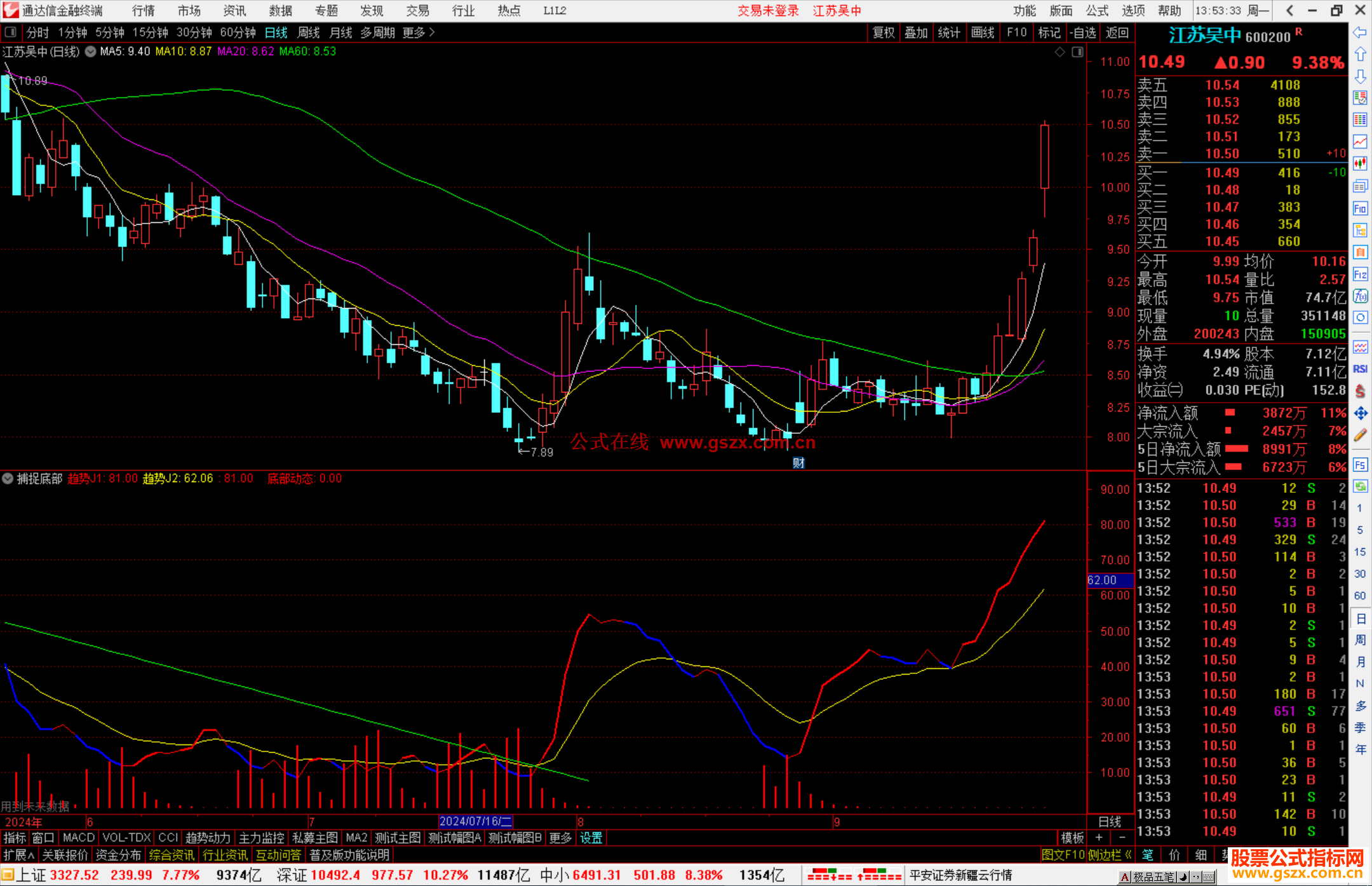The height and width of the screenshot is (886, 1372).
Task: Click the stacked windows sidebar icon
Action: click(1360, 186)
